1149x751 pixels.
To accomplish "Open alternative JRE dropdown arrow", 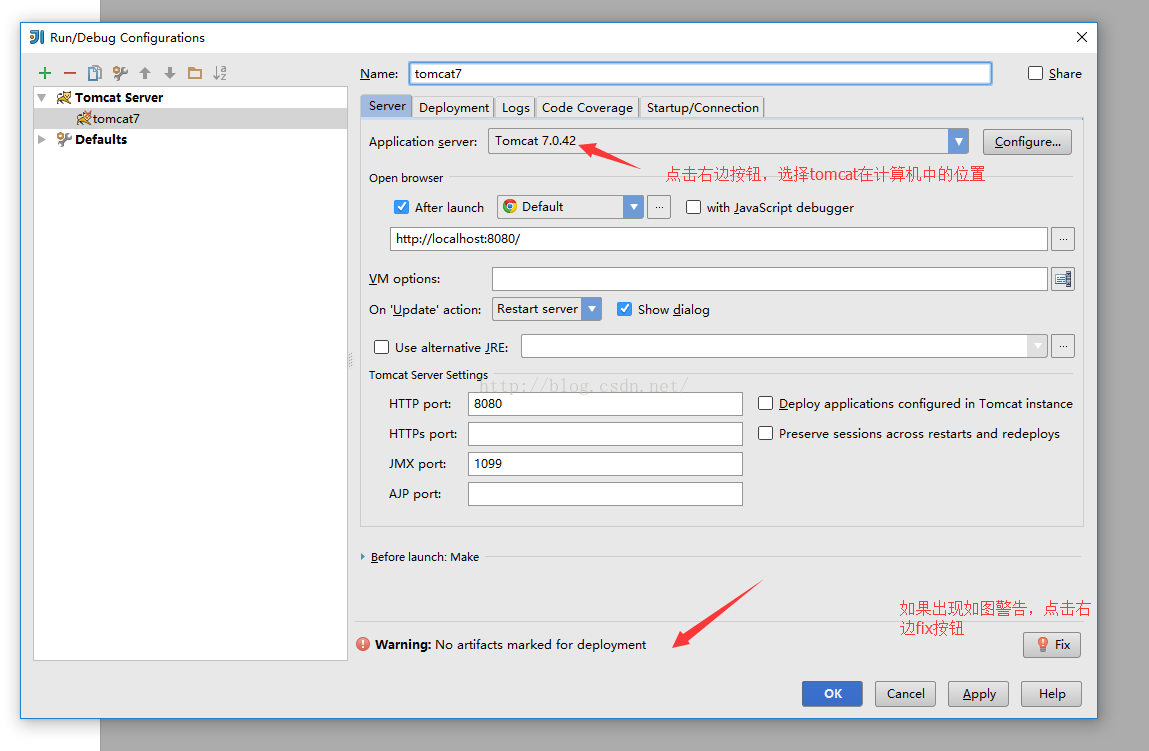I will [x=1037, y=346].
